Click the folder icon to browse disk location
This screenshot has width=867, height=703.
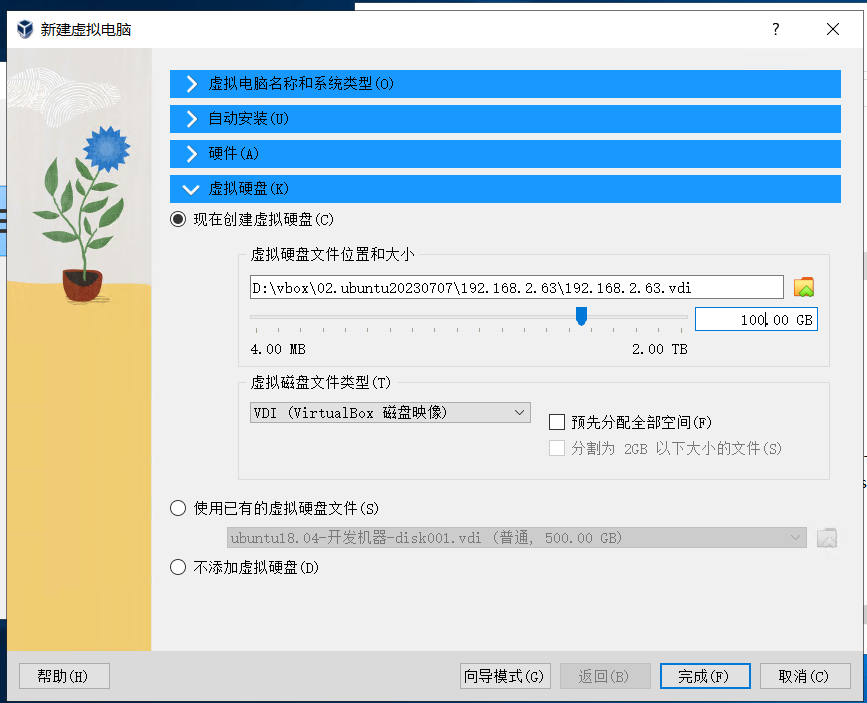pos(803,287)
